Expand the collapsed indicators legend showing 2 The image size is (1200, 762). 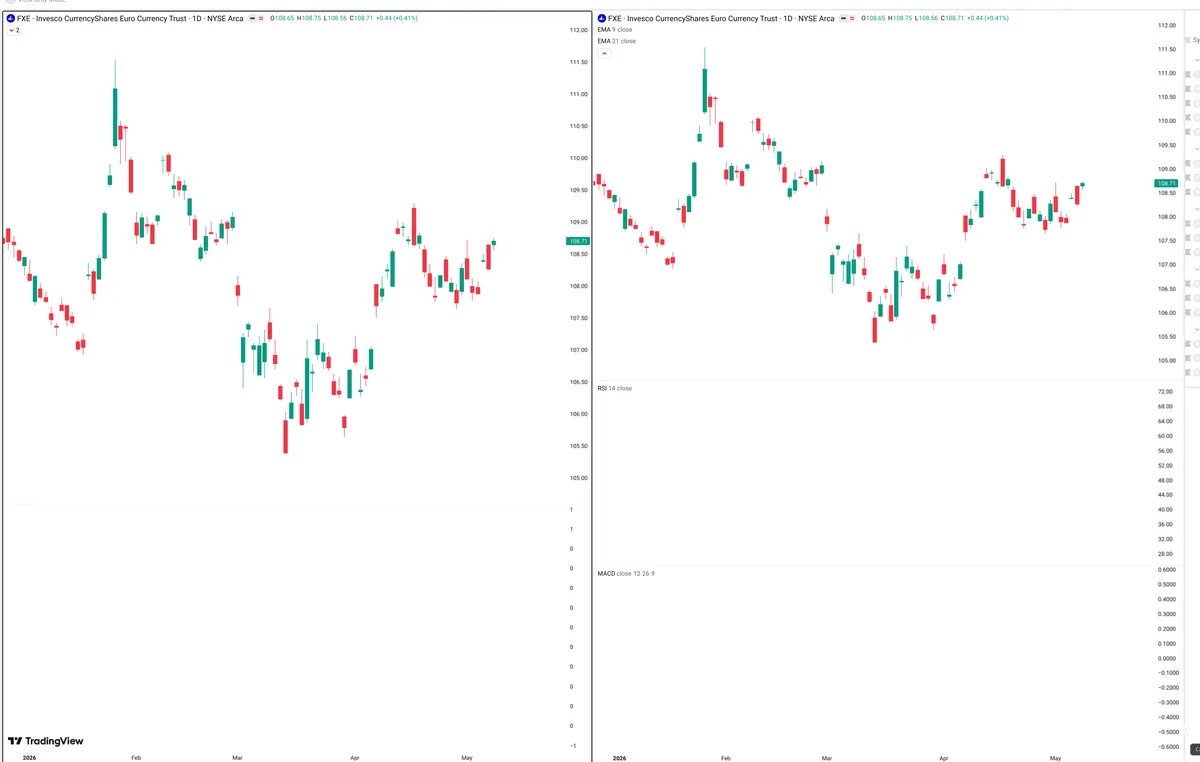14,30
